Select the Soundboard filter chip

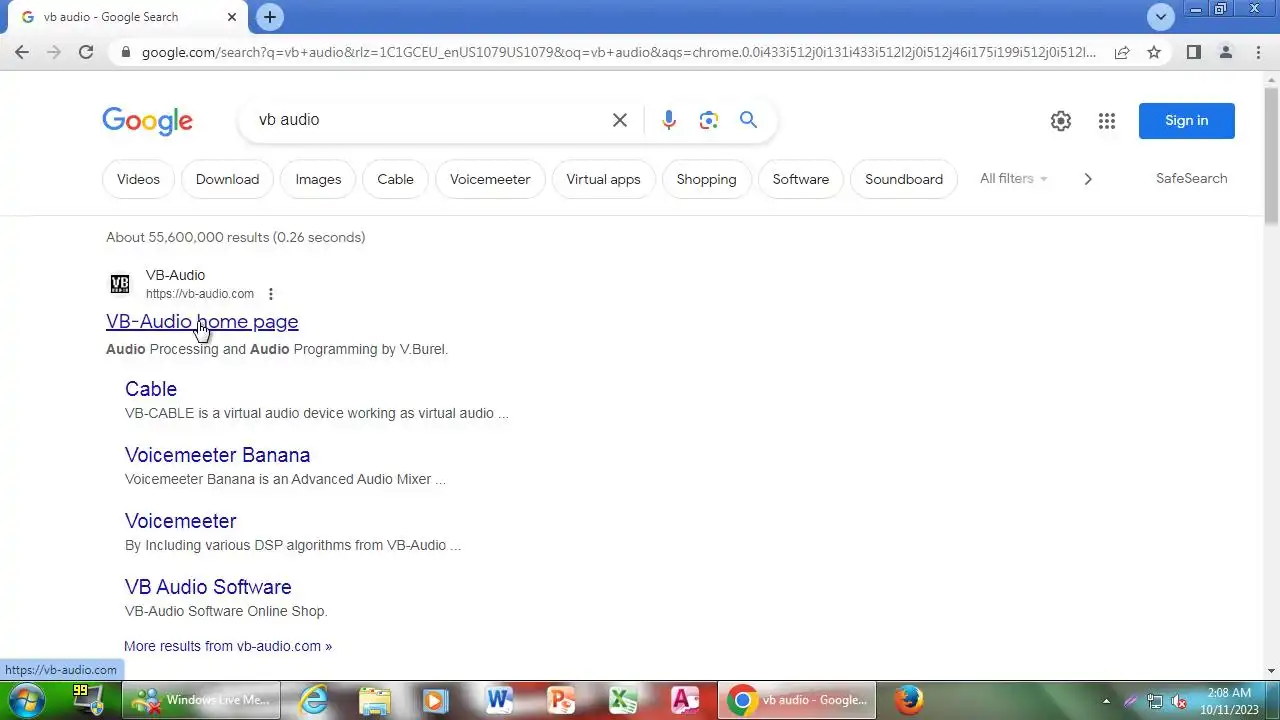coord(904,179)
